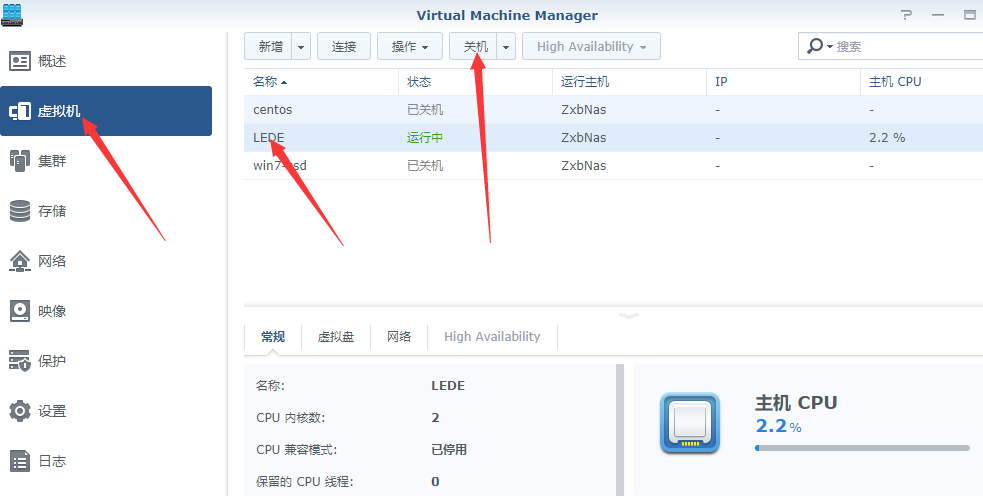
Task: Click the 连接 button
Action: [x=344, y=46]
